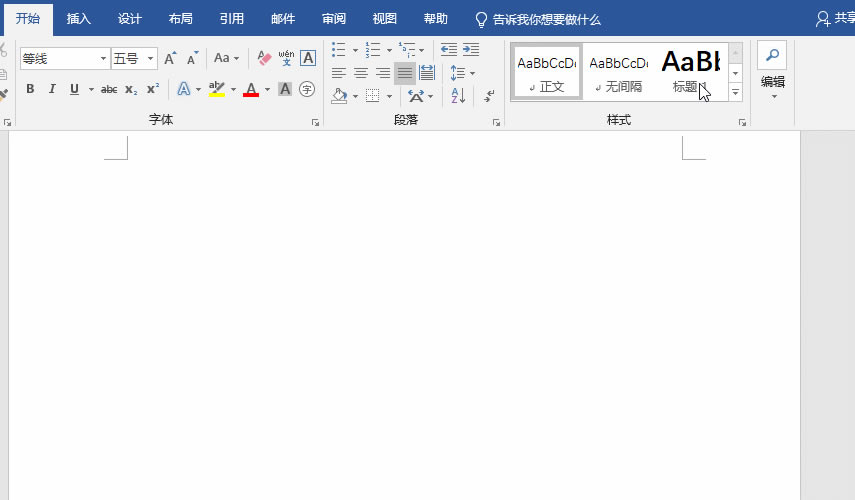Increase paragraph indent
The width and height of the screenshot is (855, 500).
pyautogui.click(x=471, y=49)
